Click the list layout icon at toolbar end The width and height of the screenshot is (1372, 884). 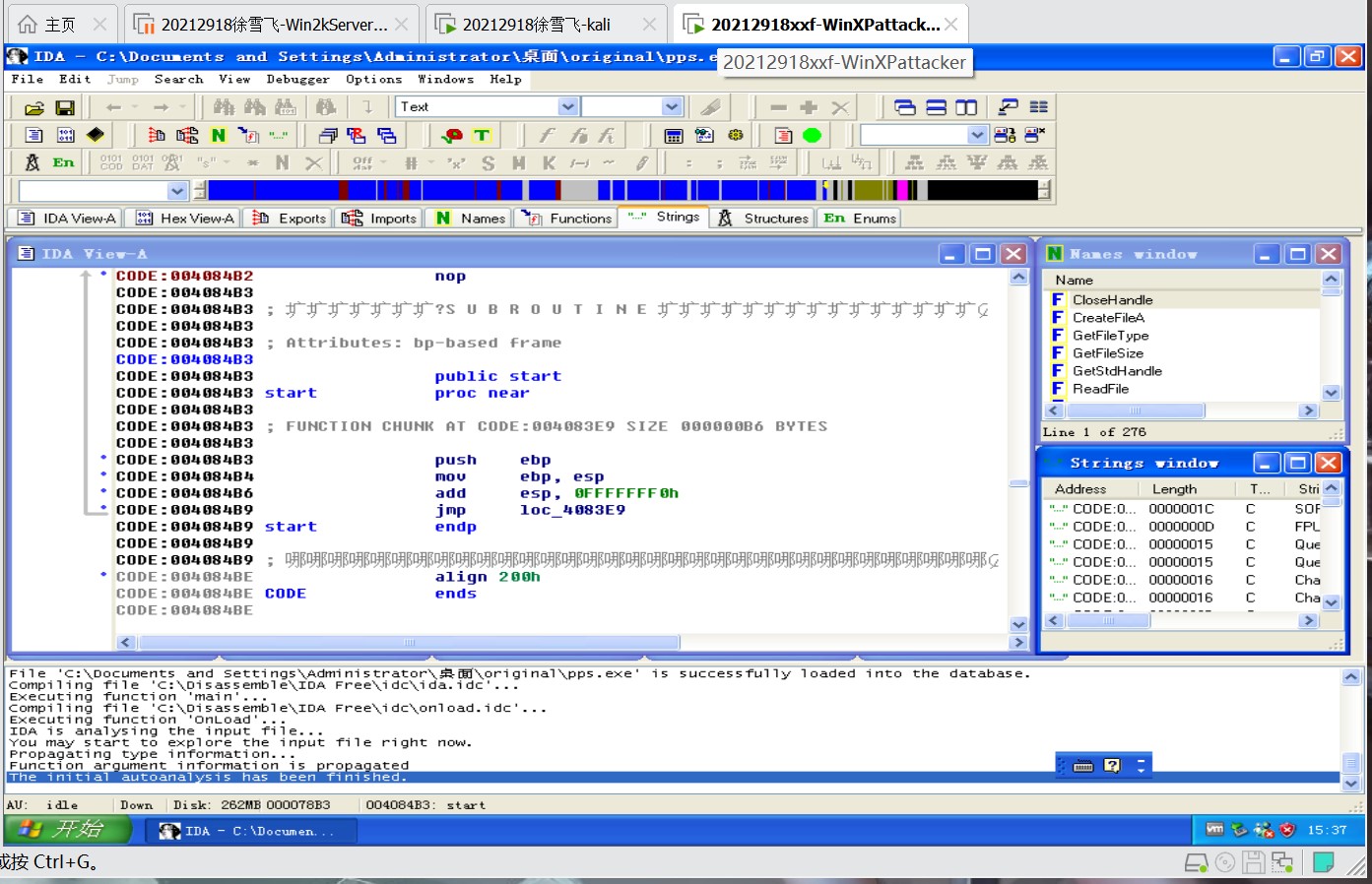[1039, 107]
